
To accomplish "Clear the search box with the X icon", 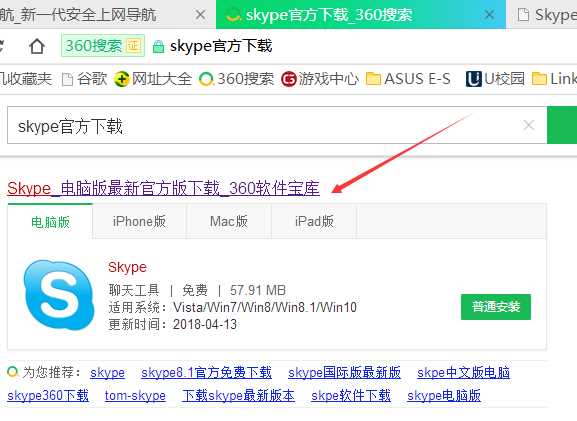I will pyautogui.click(x=529, y=125).
